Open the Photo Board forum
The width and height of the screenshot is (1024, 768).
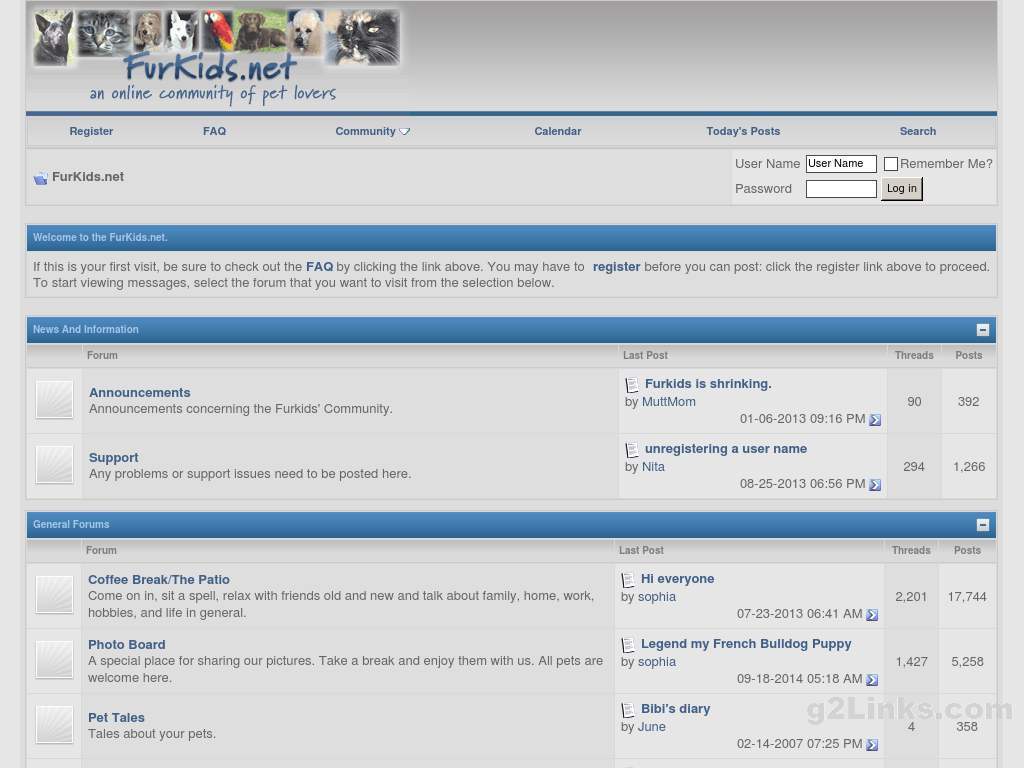tap(127, 645)
